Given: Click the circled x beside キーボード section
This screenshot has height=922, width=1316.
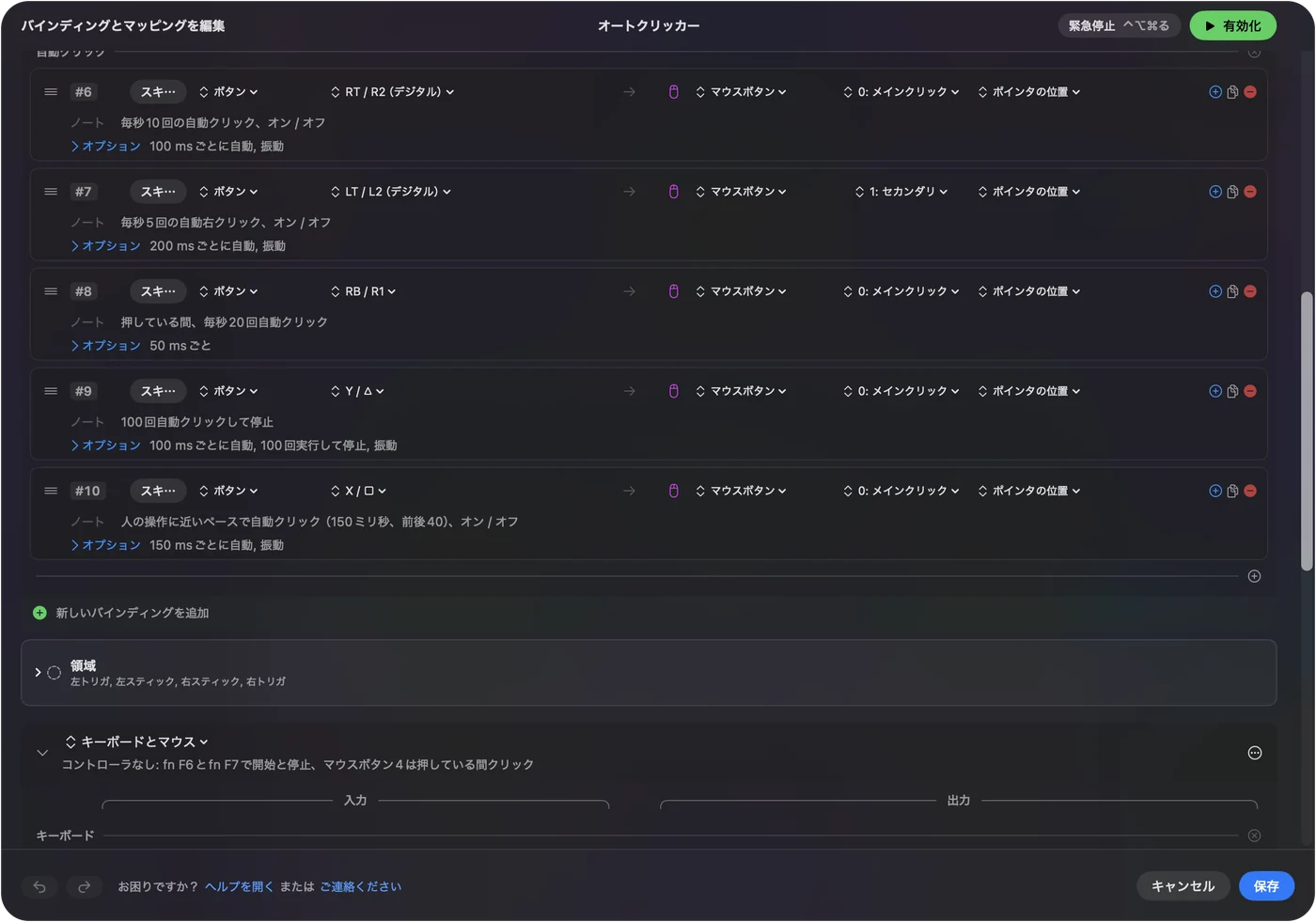Looking at the screenshot, I should coord(1254,836).
